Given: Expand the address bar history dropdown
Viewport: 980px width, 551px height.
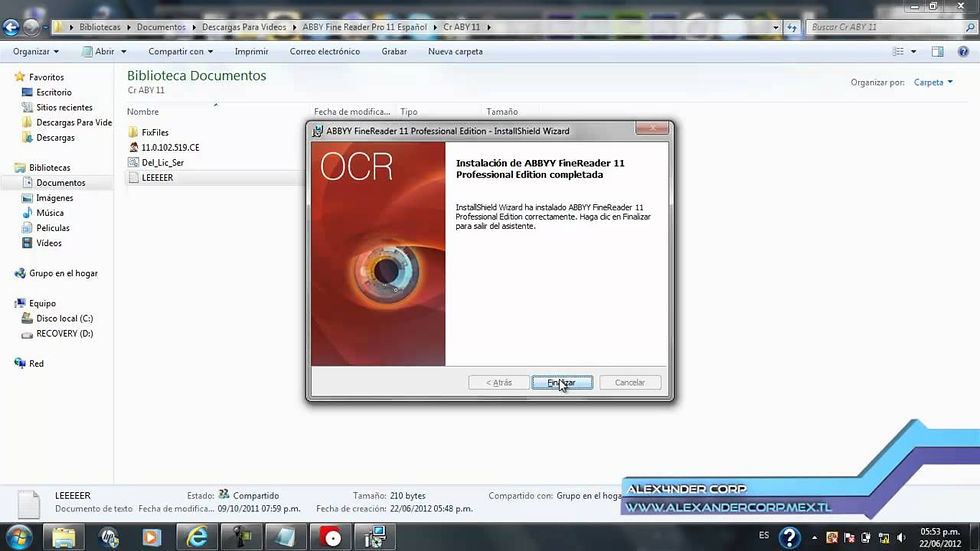Looking at the screenshot, I should tap(776, 27).
